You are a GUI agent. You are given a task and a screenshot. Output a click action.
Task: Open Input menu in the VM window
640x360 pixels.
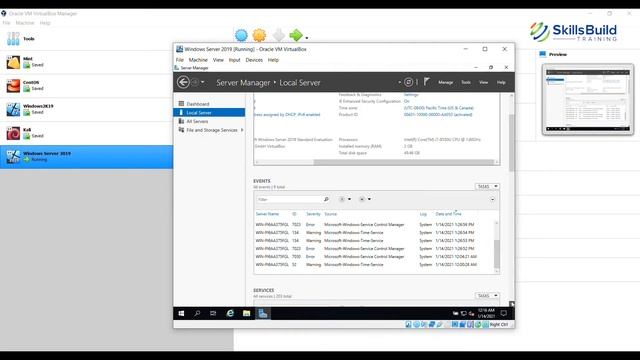(x=234, y=60)
